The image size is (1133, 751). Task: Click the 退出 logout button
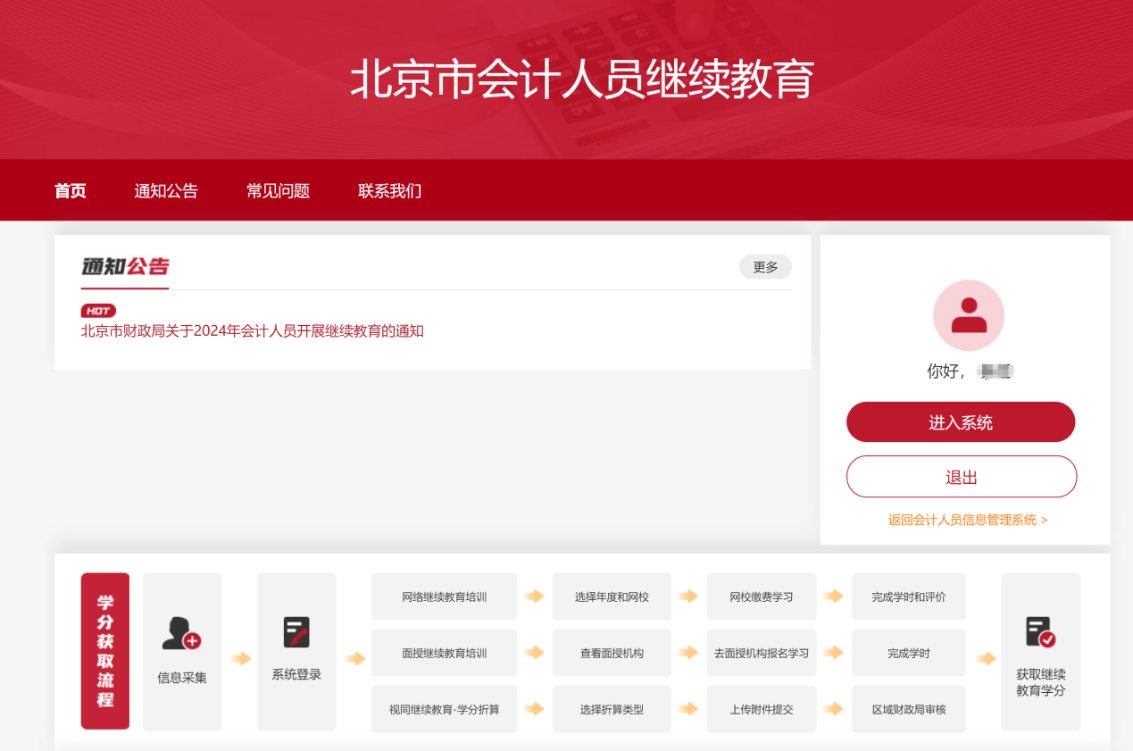coord(960,477)
